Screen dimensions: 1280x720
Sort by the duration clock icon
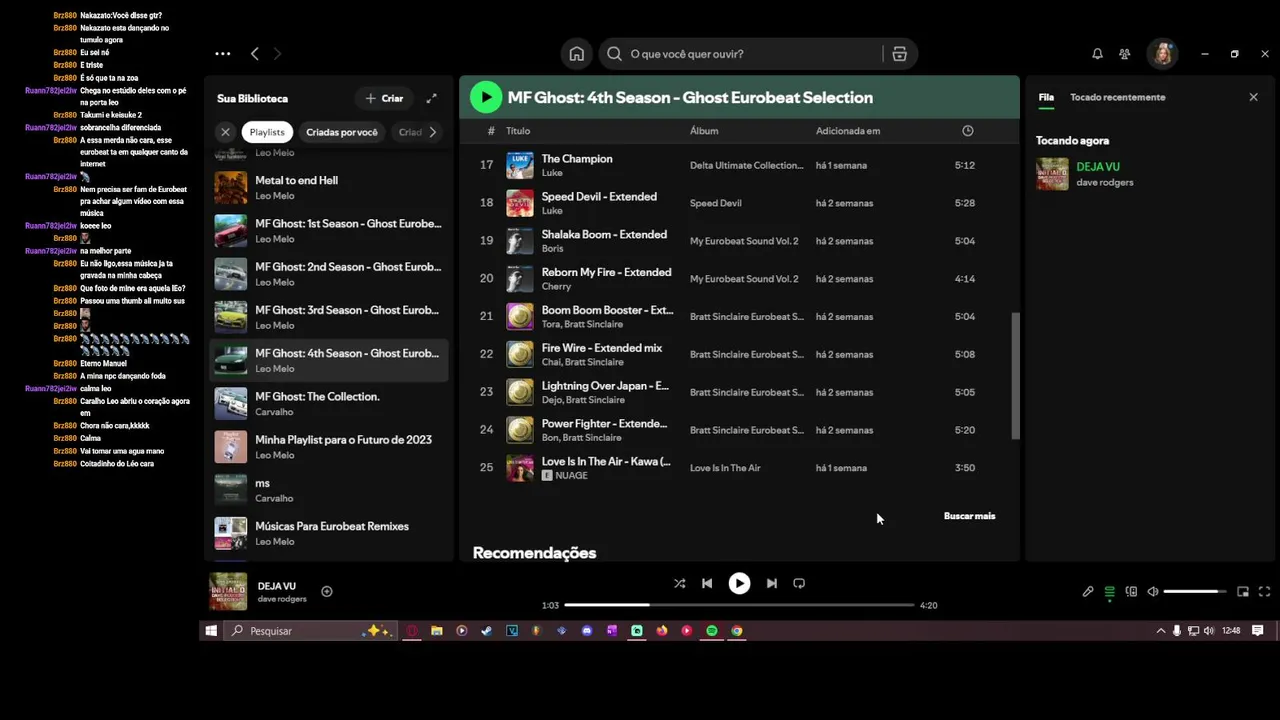point(967,131)
